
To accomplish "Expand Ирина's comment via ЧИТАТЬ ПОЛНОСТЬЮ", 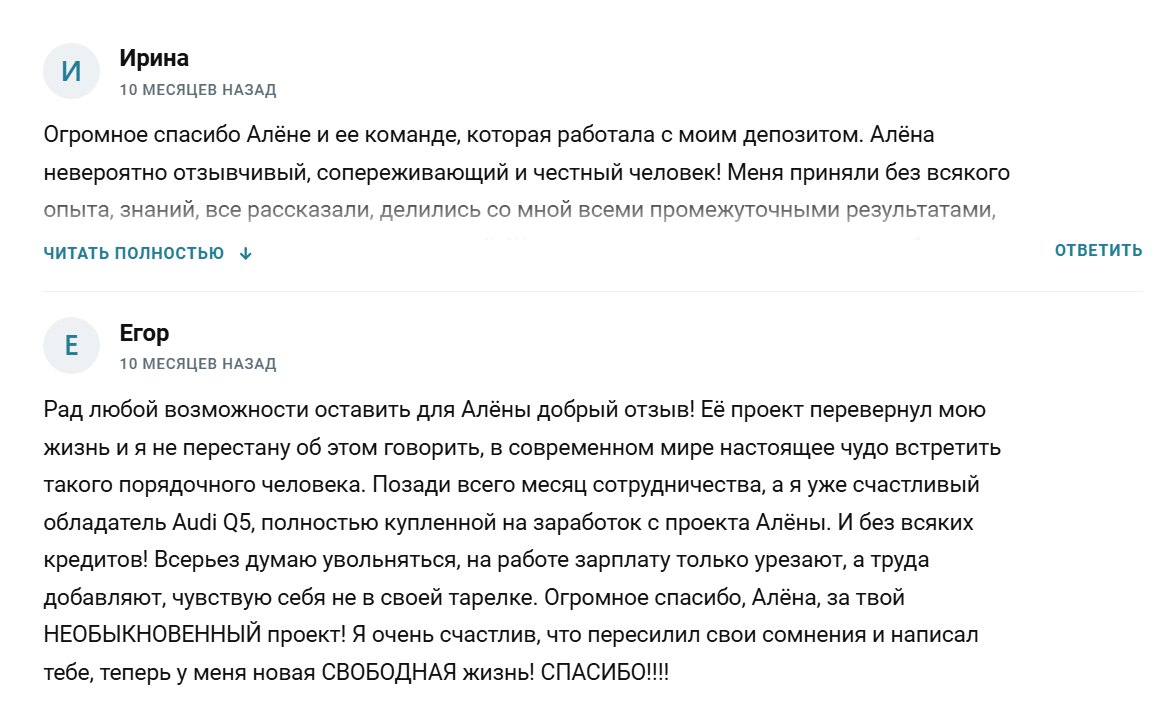I will pyautogui.click(x=134, y=254).
